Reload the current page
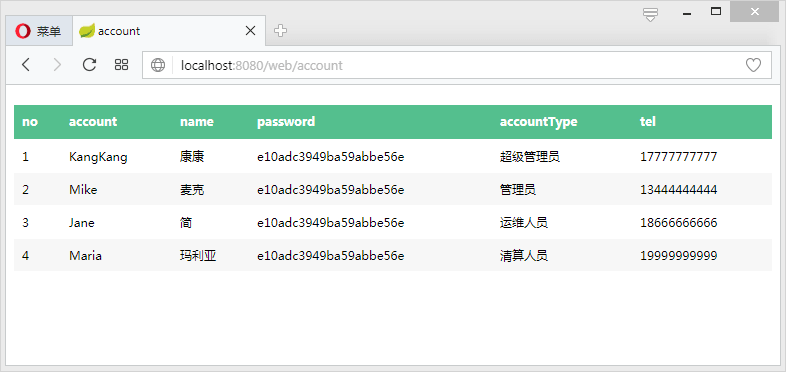Image resolution: width=786 pixels, height=372 pixels. click(89, 65)
